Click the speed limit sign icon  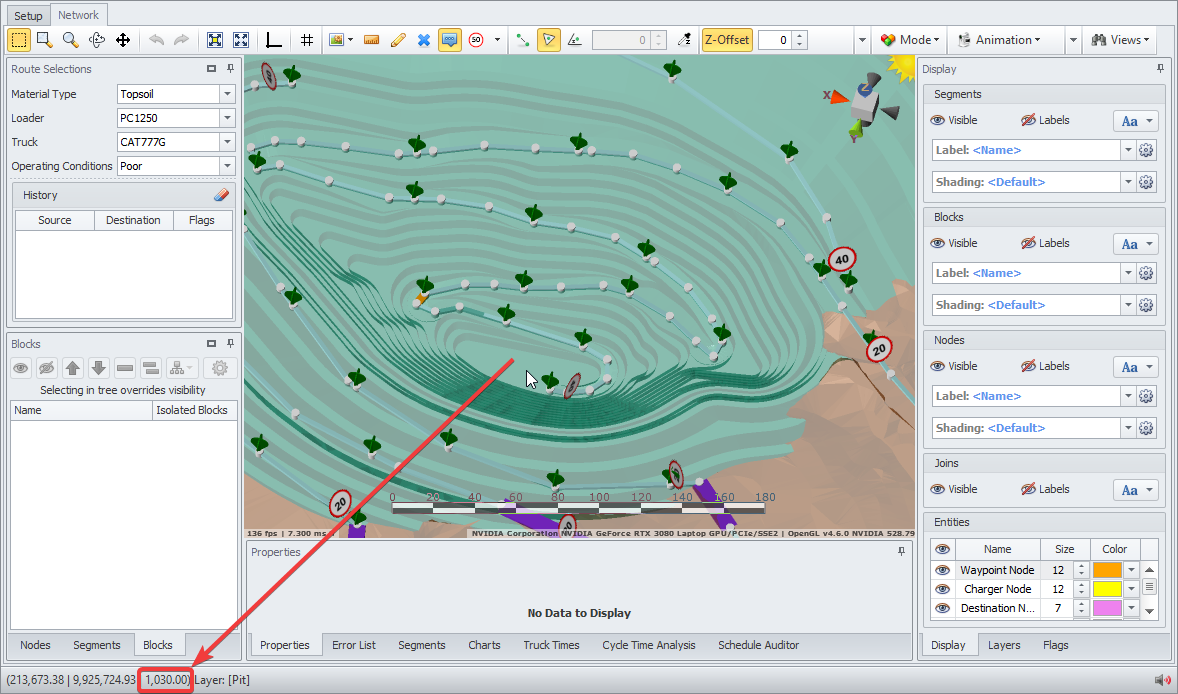476,40
